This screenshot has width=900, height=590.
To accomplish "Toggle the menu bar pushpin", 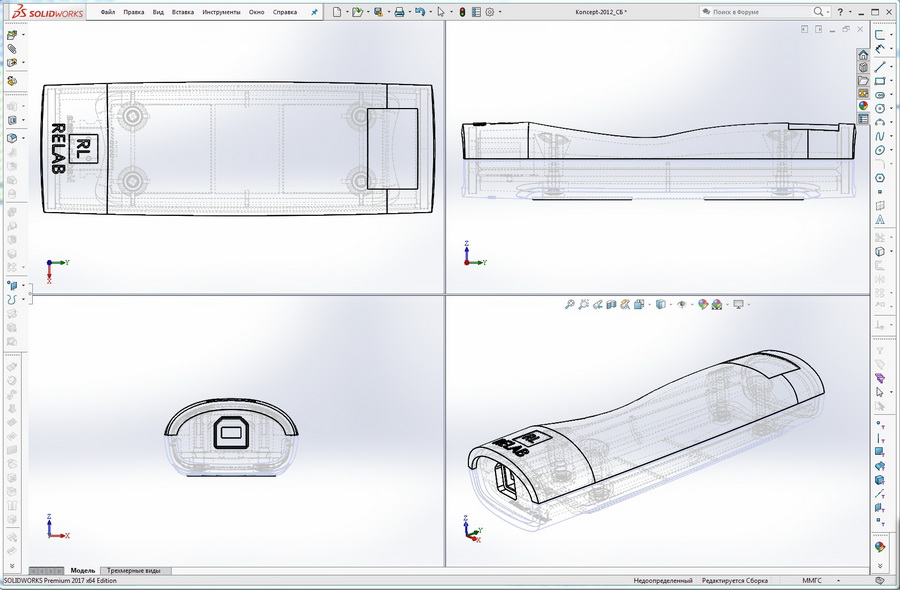I will tap(313, 11).
